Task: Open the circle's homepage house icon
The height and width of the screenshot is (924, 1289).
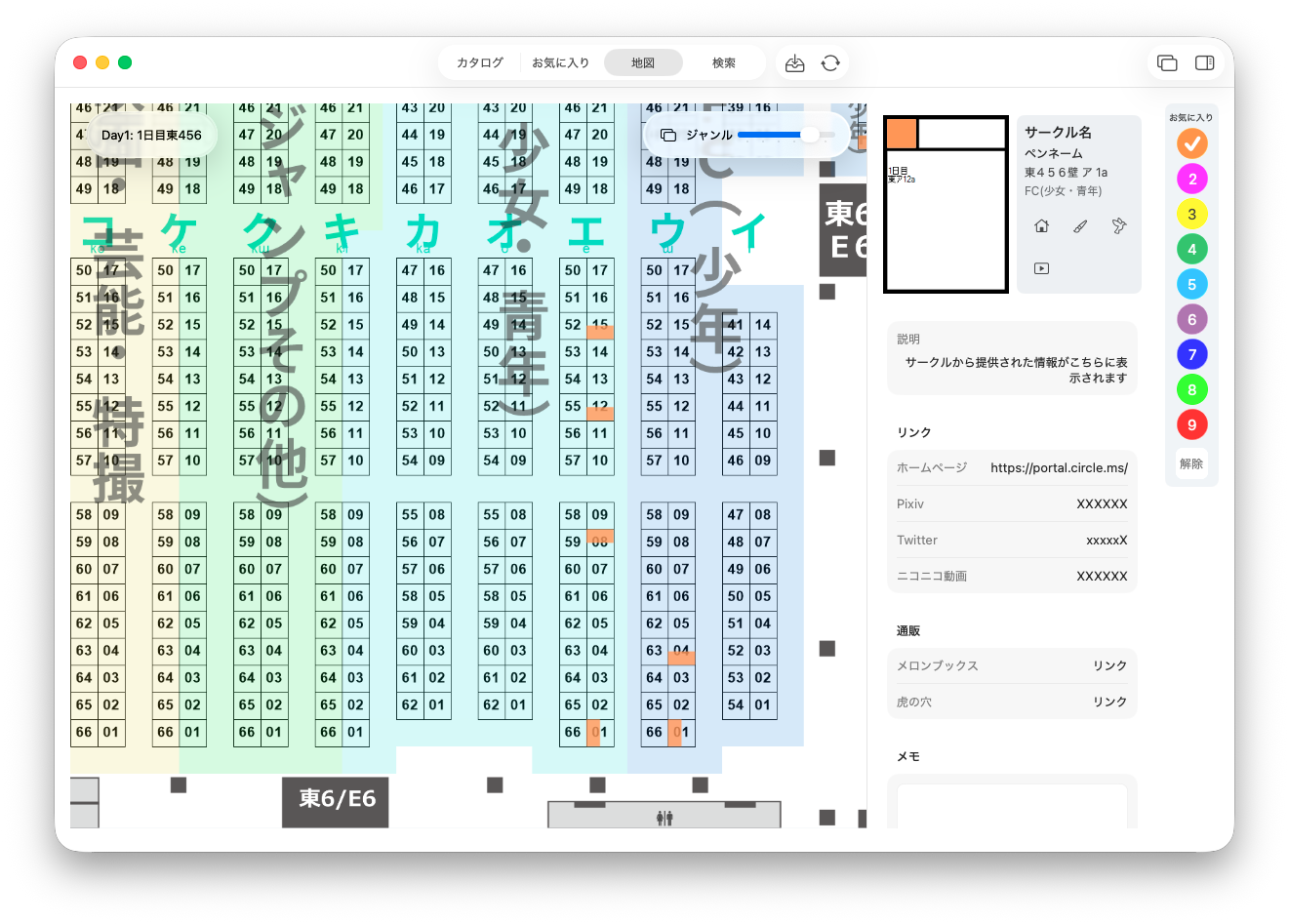Action: [x=1041, y=226]
